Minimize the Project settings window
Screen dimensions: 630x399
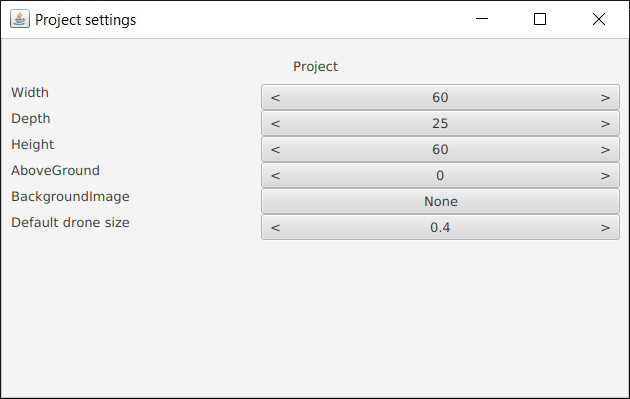482,19
